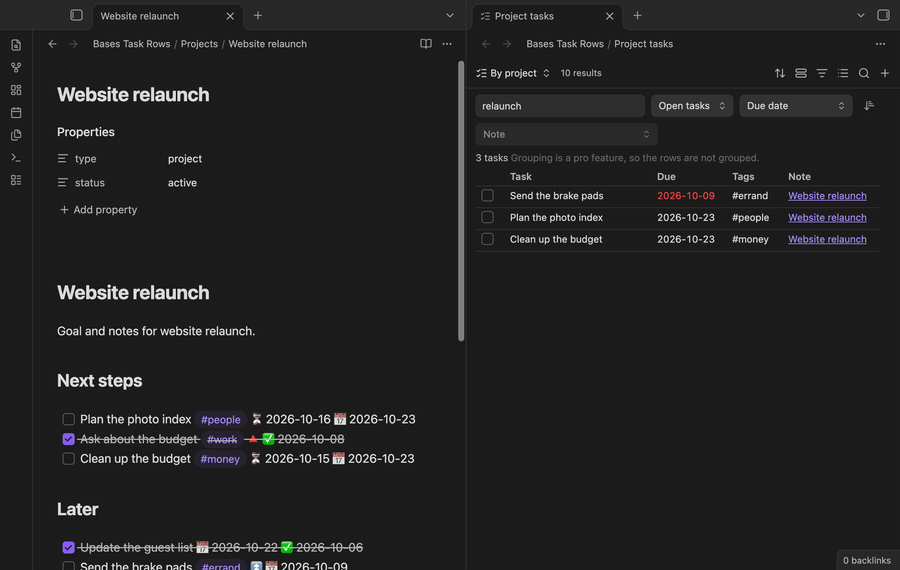The image size is (900, 570).
Task: Open the templates ribbon icon
Action: [x=16, y=135]
